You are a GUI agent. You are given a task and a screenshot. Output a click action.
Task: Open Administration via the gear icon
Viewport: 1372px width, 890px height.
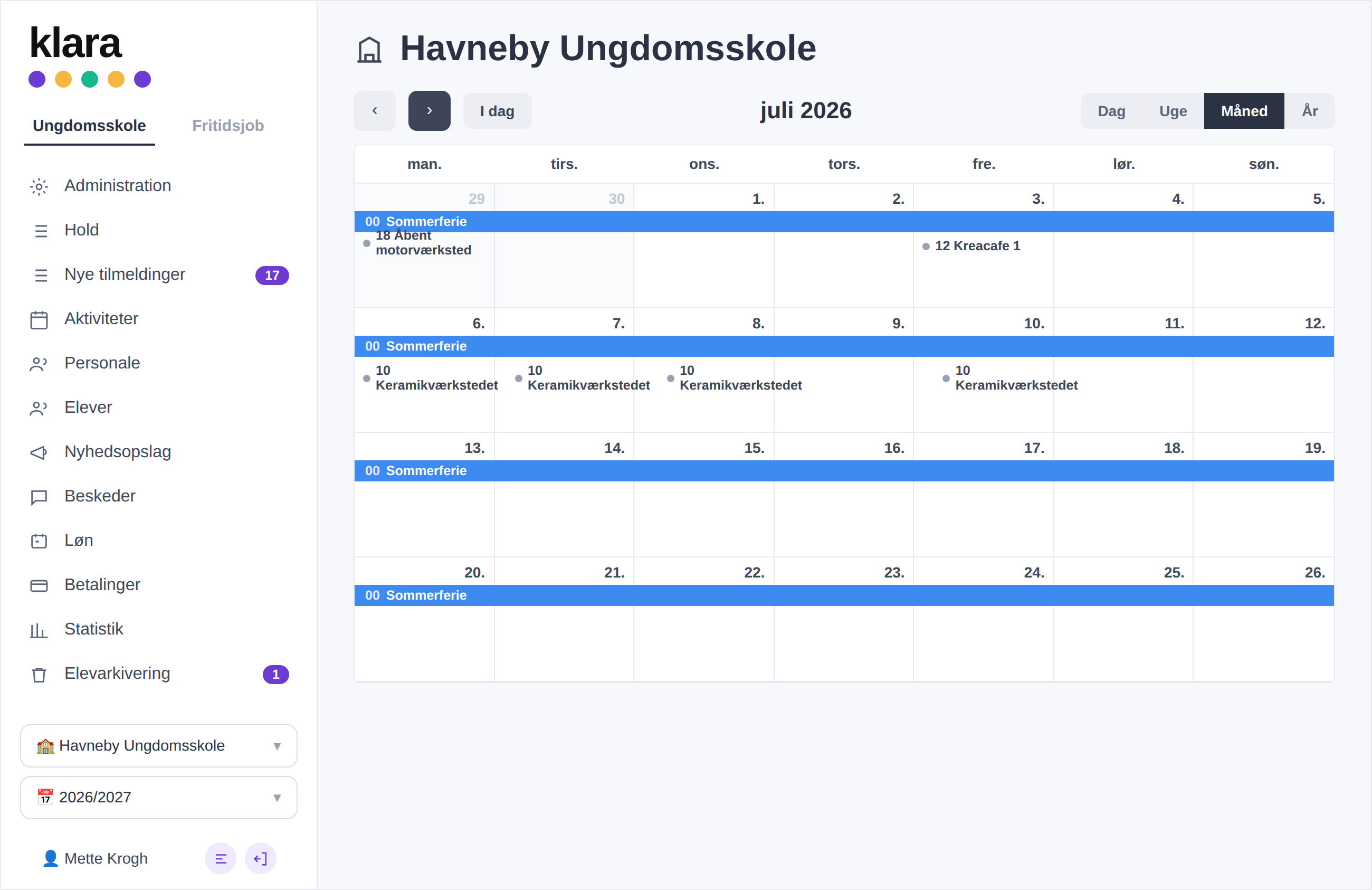(39, 186)
